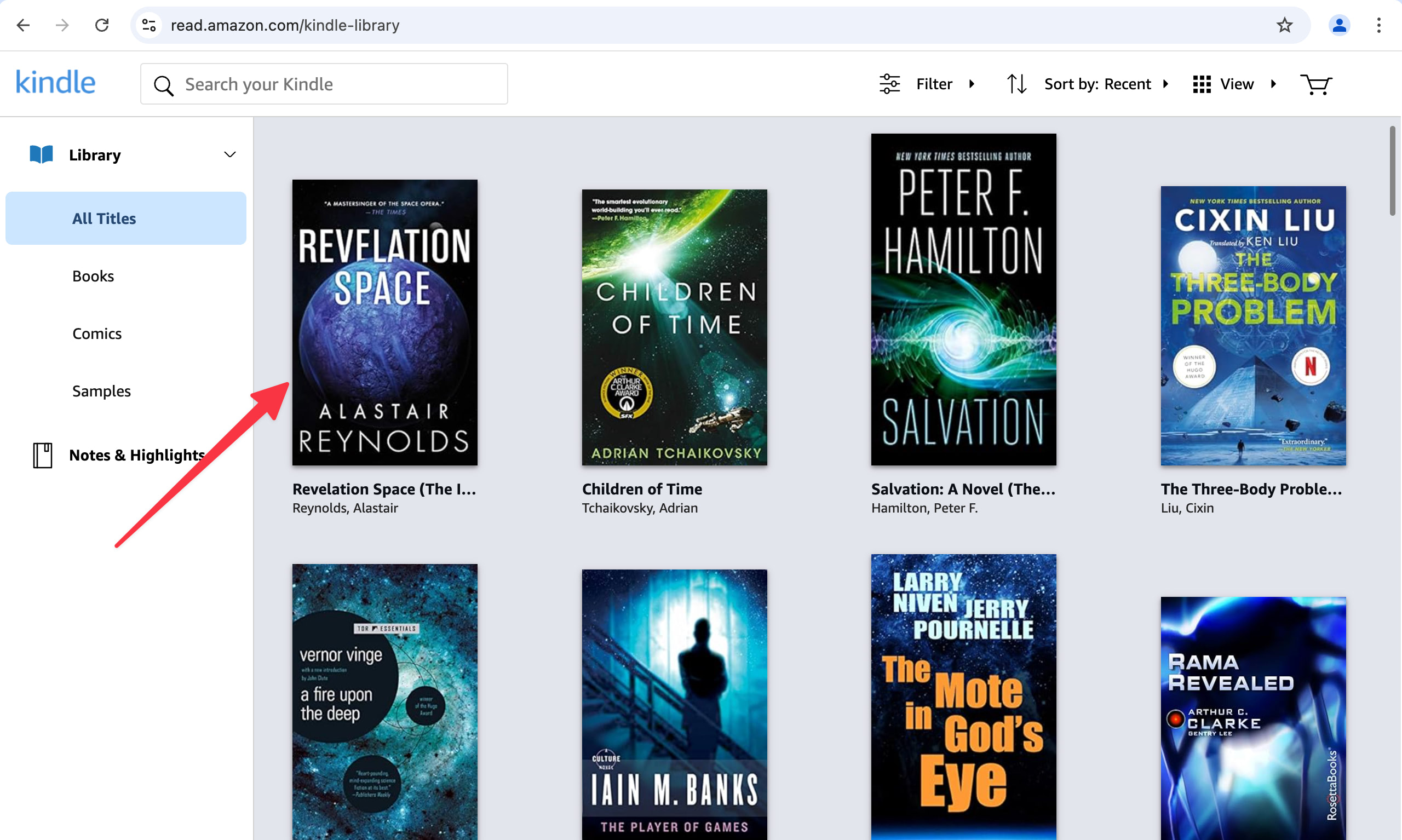Open the shopping cart icon

click(1315, 84)
